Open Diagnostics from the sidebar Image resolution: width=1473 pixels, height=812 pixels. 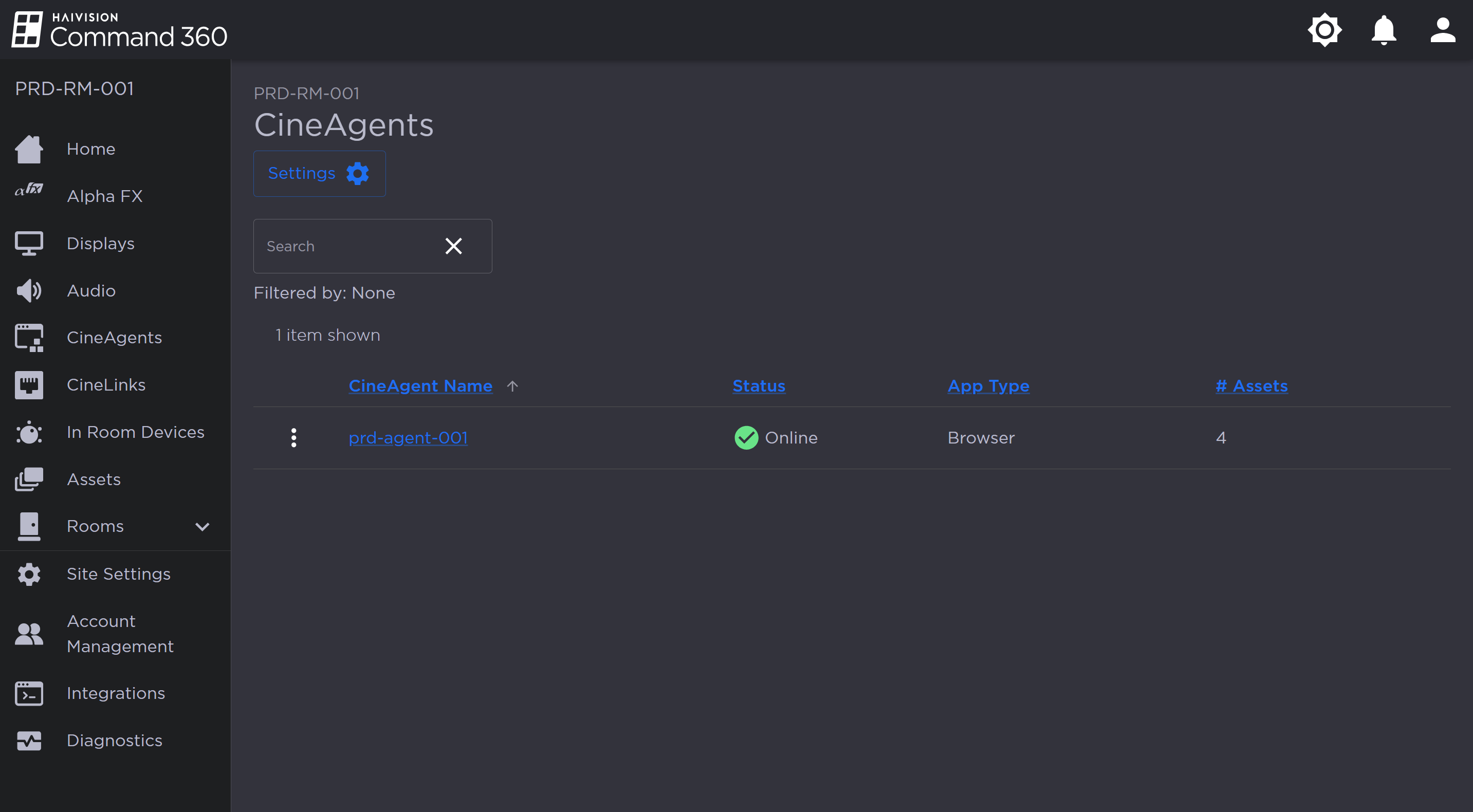pos(114,740)
